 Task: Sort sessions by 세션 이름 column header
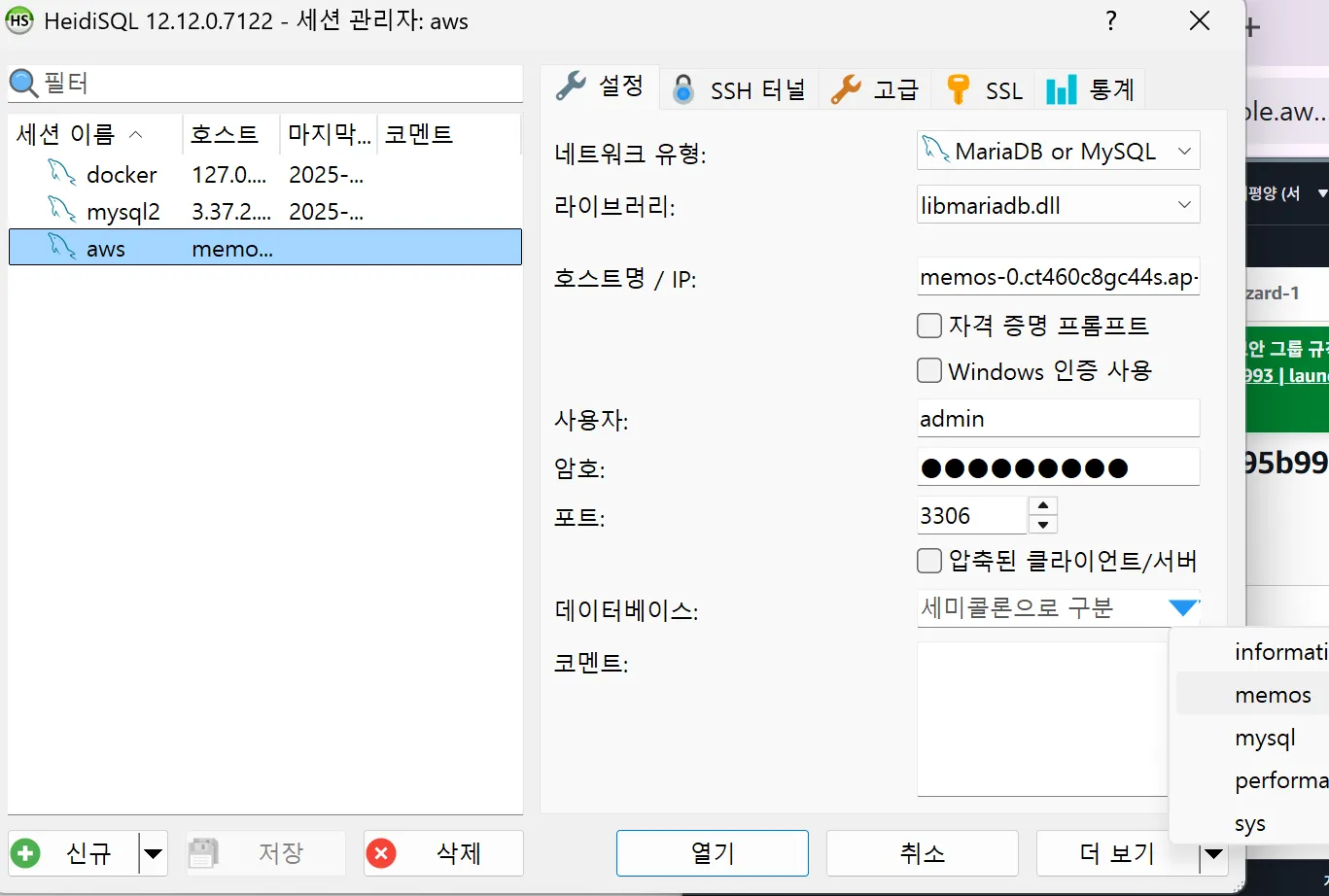[x=94, y=134]
